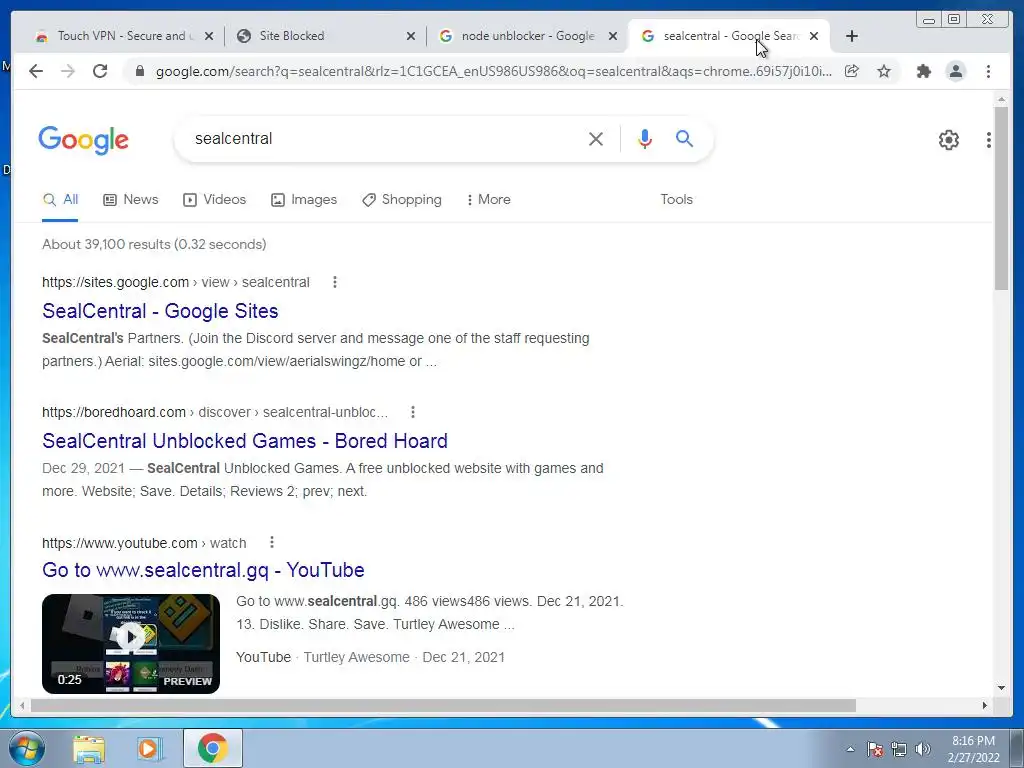This screenshot has height=768, width=1024.
Task: Open the volume speaker tray icon
Action: pyautogui.click(x=922, y=749)
